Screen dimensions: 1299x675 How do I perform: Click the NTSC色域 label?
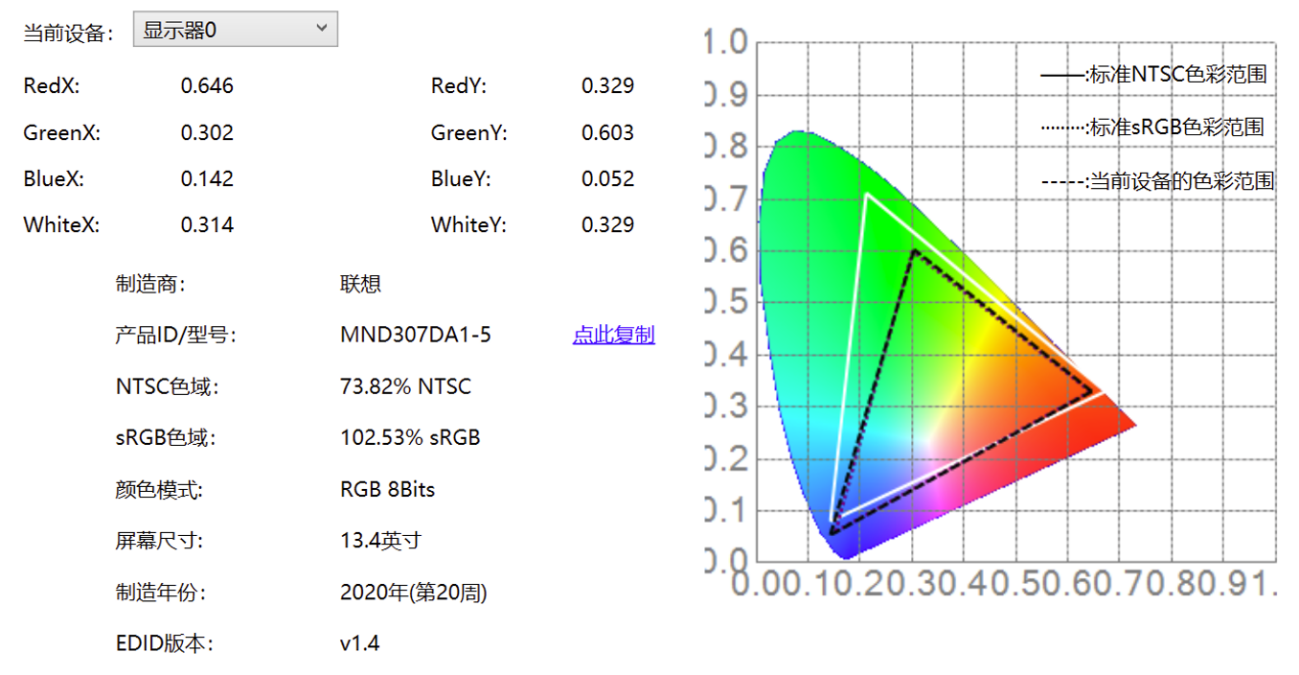pos(167,386)
